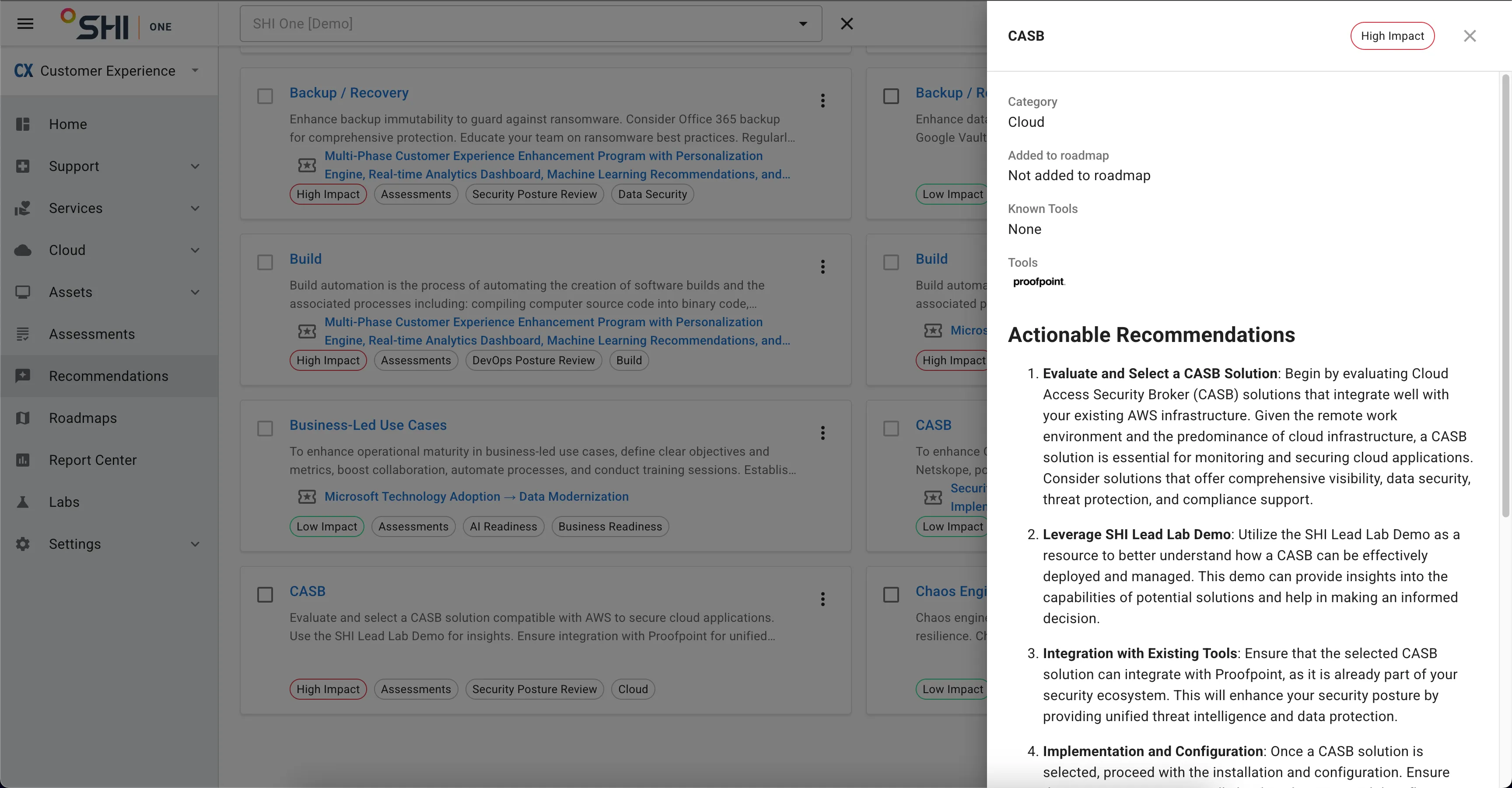Image resolution: width=1512 pixels, height=788 pixels.
Task: Check the Business-Led Use Cases checkbox
Action: coord(265,428)
